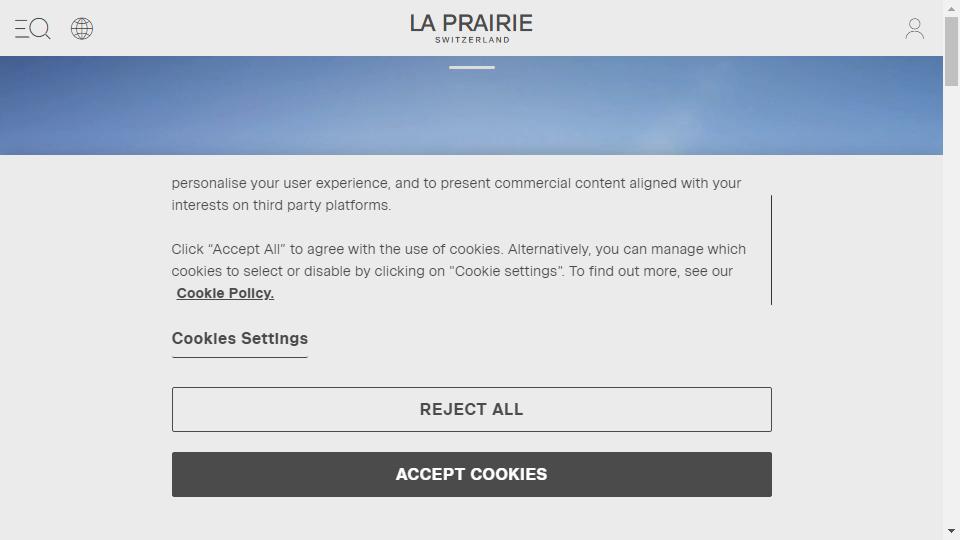Click the page scrollbar down arrow
Screen dimensions: 960x540
(x=951, y=531)
